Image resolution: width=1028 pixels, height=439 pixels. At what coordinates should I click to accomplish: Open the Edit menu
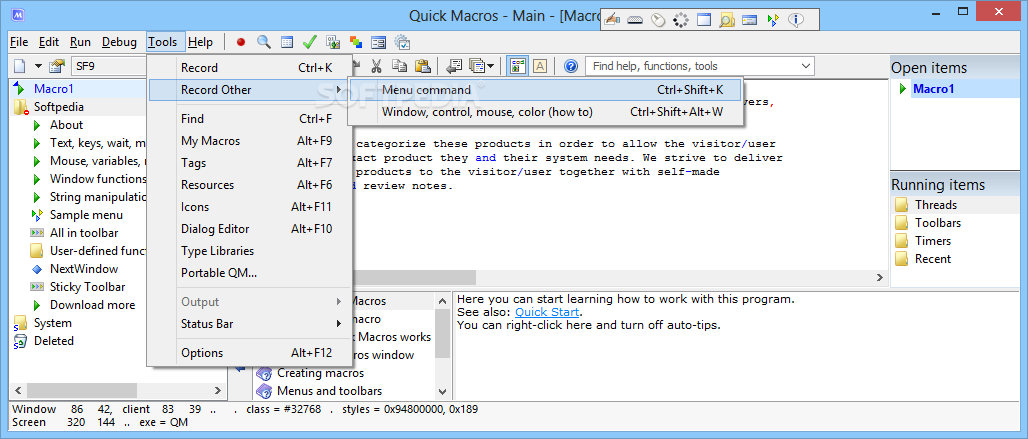(49, 42)
